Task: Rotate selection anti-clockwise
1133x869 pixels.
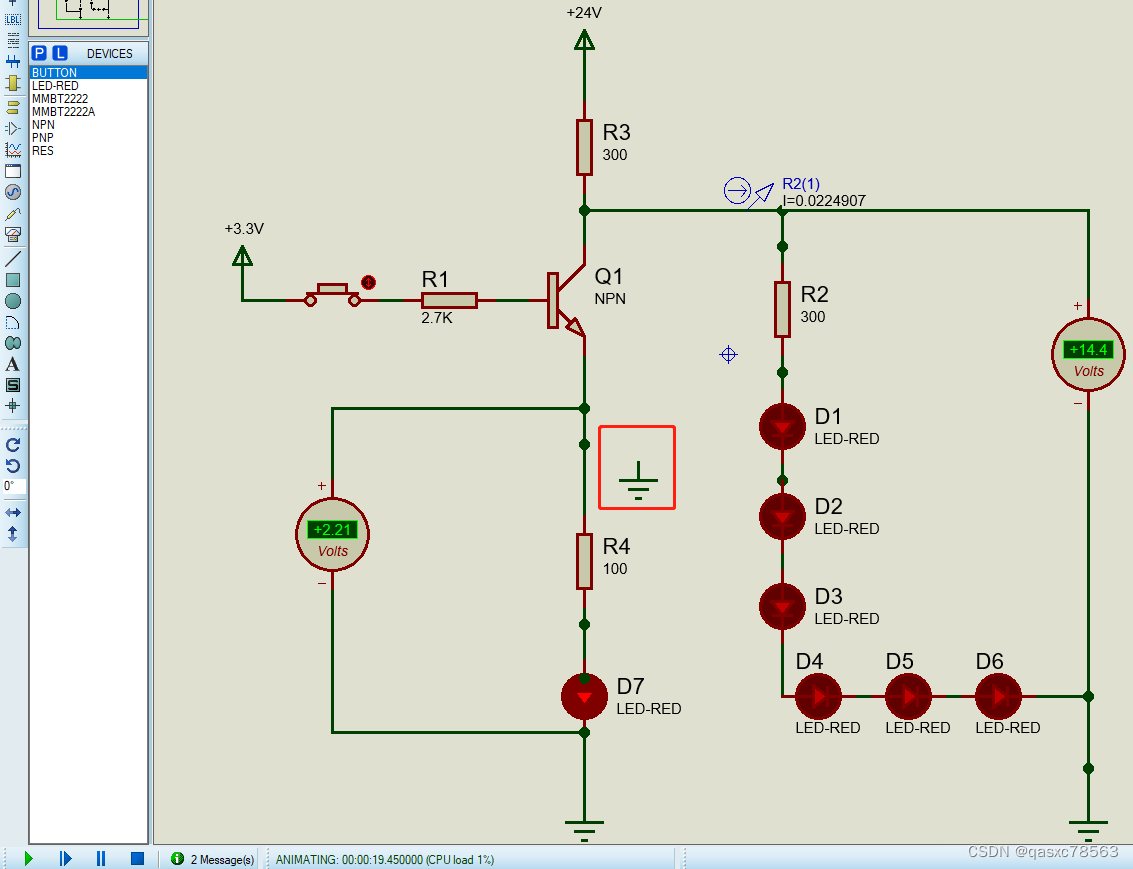Action: point(13,466)
